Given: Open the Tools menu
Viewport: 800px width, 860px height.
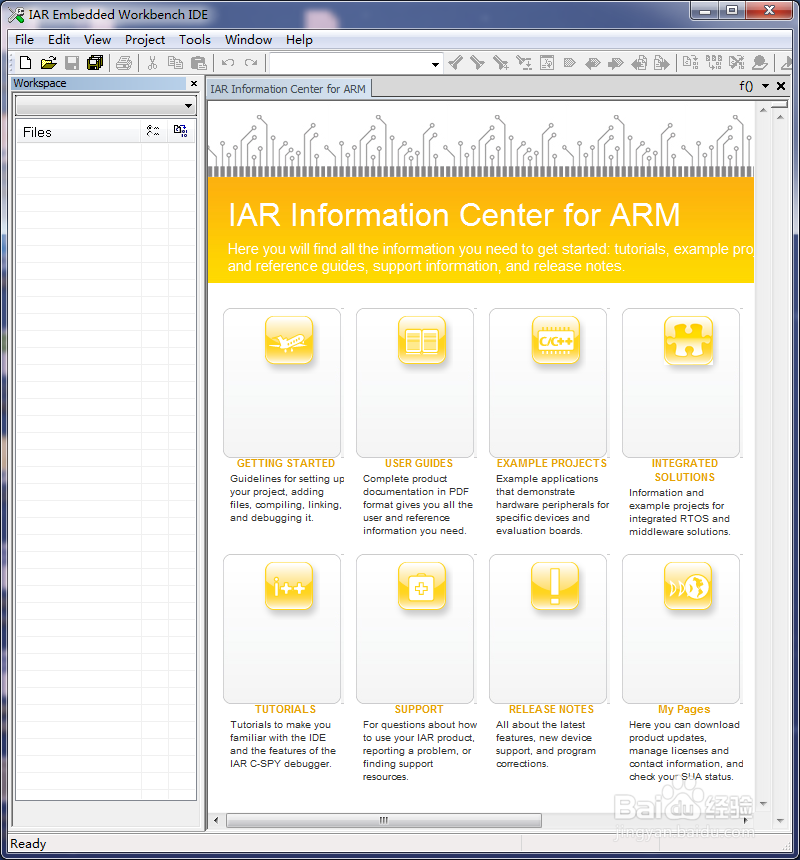Looking at the screenshot, I should (195, 40).
